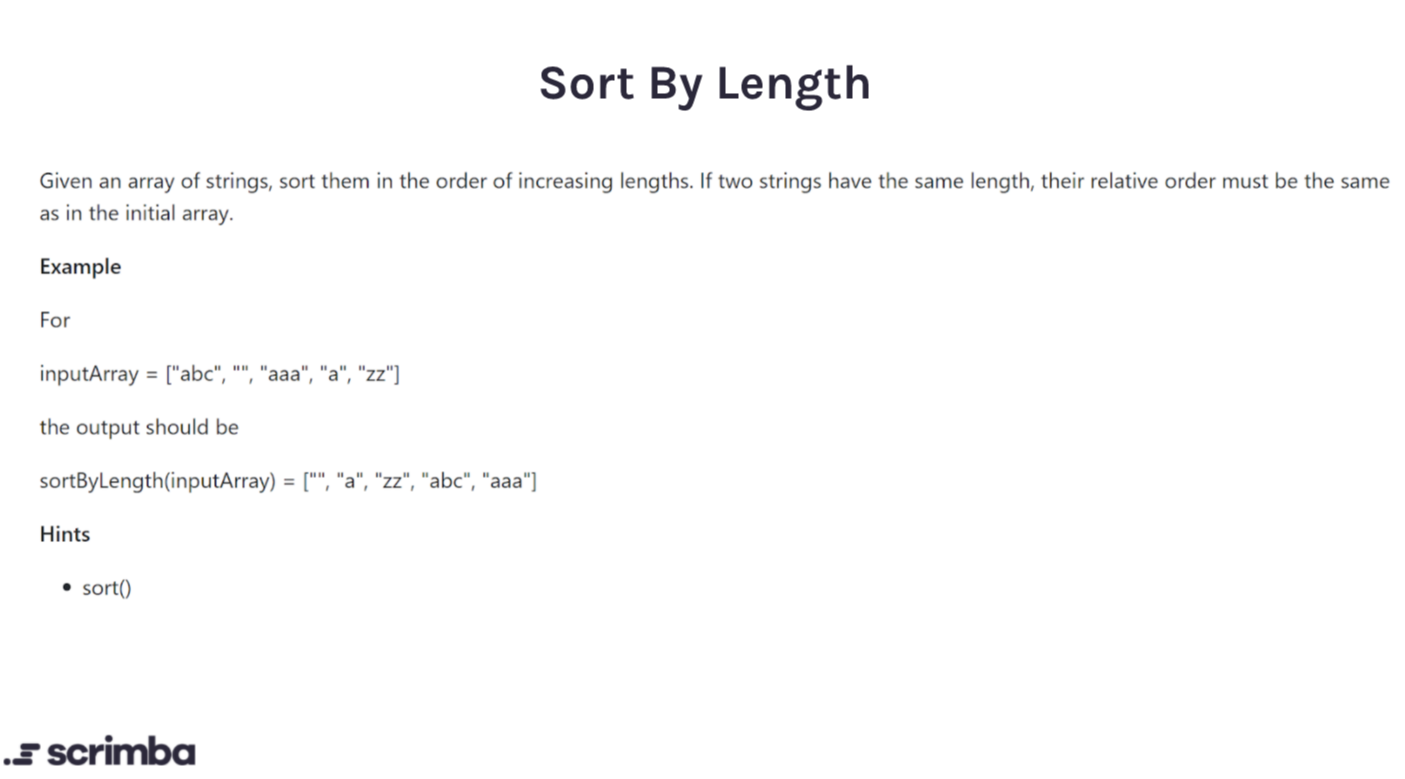Click "sortByLength(inputArray)" function call text
Image resolution: width=1405 pixels, height=779 pixels.
[x=157, y=481]
